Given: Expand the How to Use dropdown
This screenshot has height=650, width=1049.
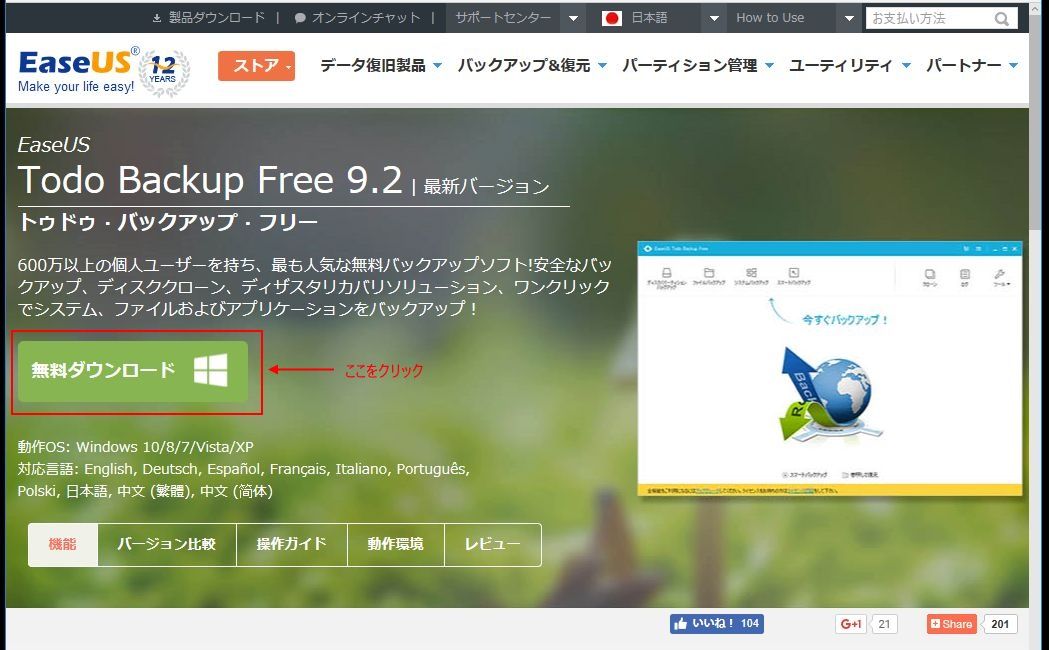Looking at the screenshot, I should pos(849,18).
